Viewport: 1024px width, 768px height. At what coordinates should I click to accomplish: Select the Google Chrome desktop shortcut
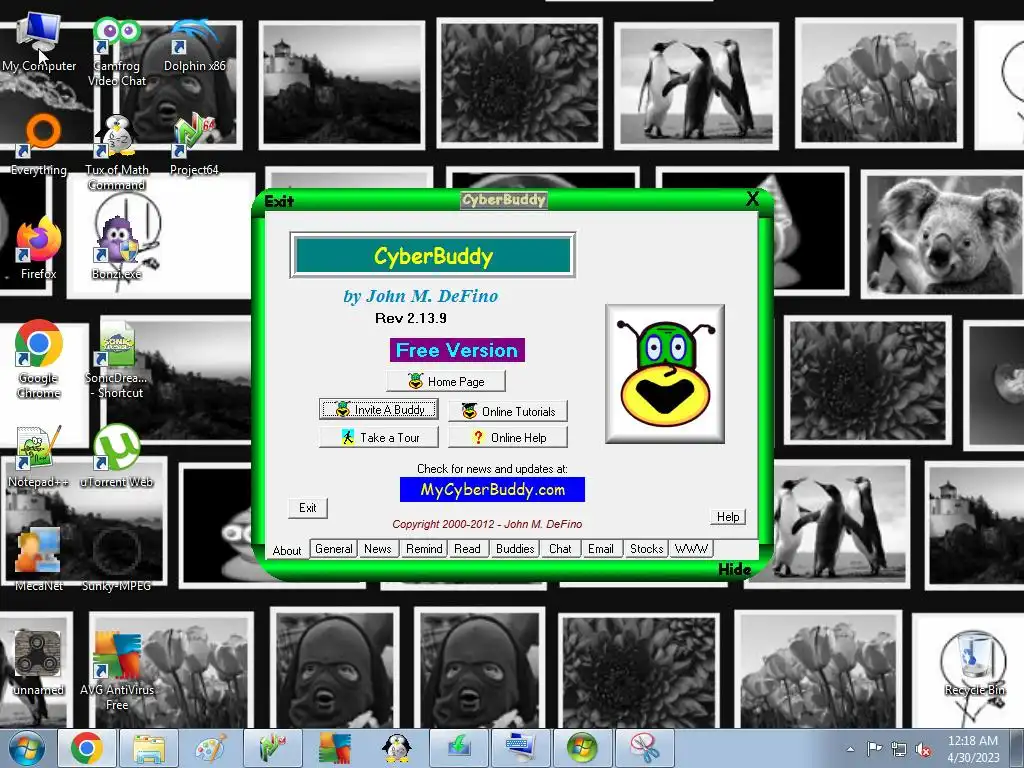[x=39, y=359]
